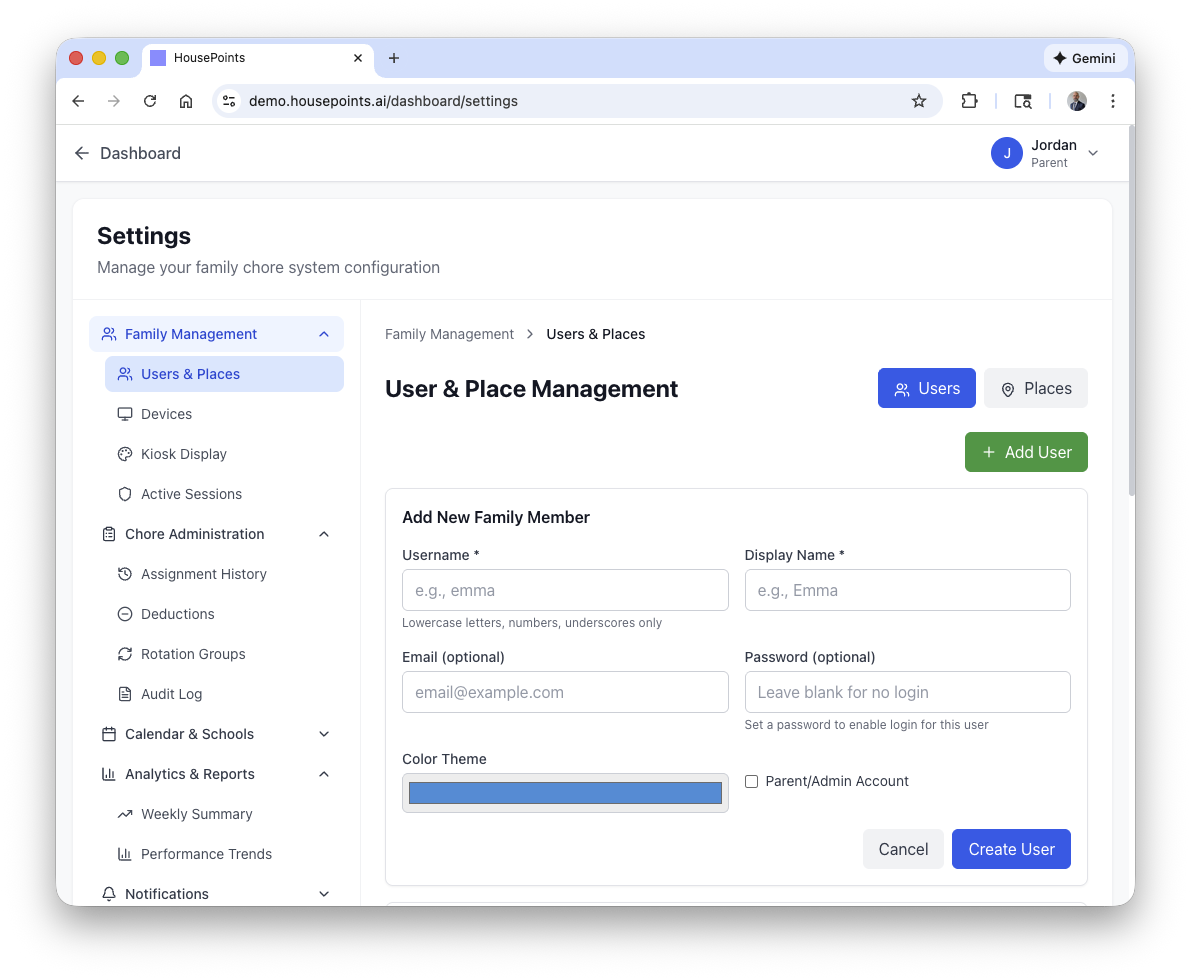The image size is (1191, 980).
Task: Focus the Display Name input field
Action: [x=908, y=590]
